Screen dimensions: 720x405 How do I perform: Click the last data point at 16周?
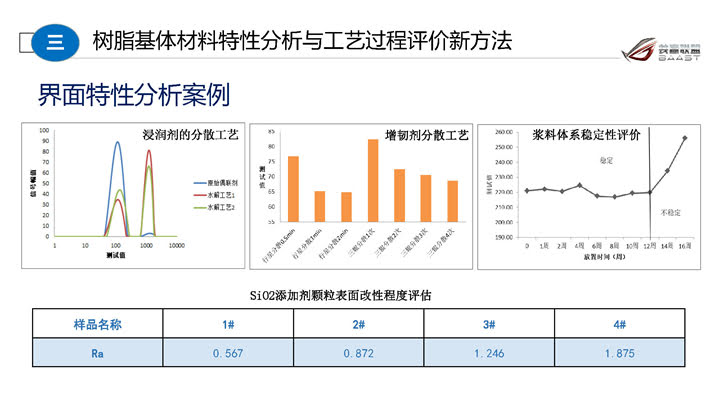(x=684, y=138)
